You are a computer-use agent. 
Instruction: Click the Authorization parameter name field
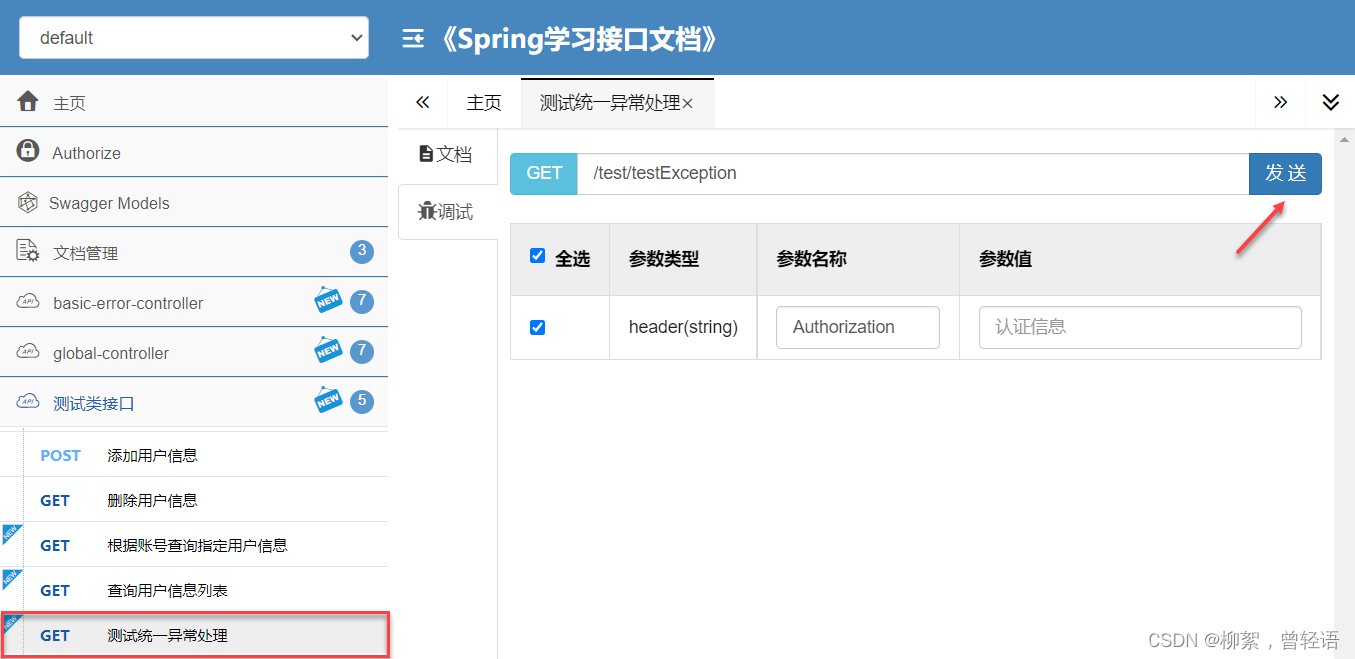[x=858, y=327]
